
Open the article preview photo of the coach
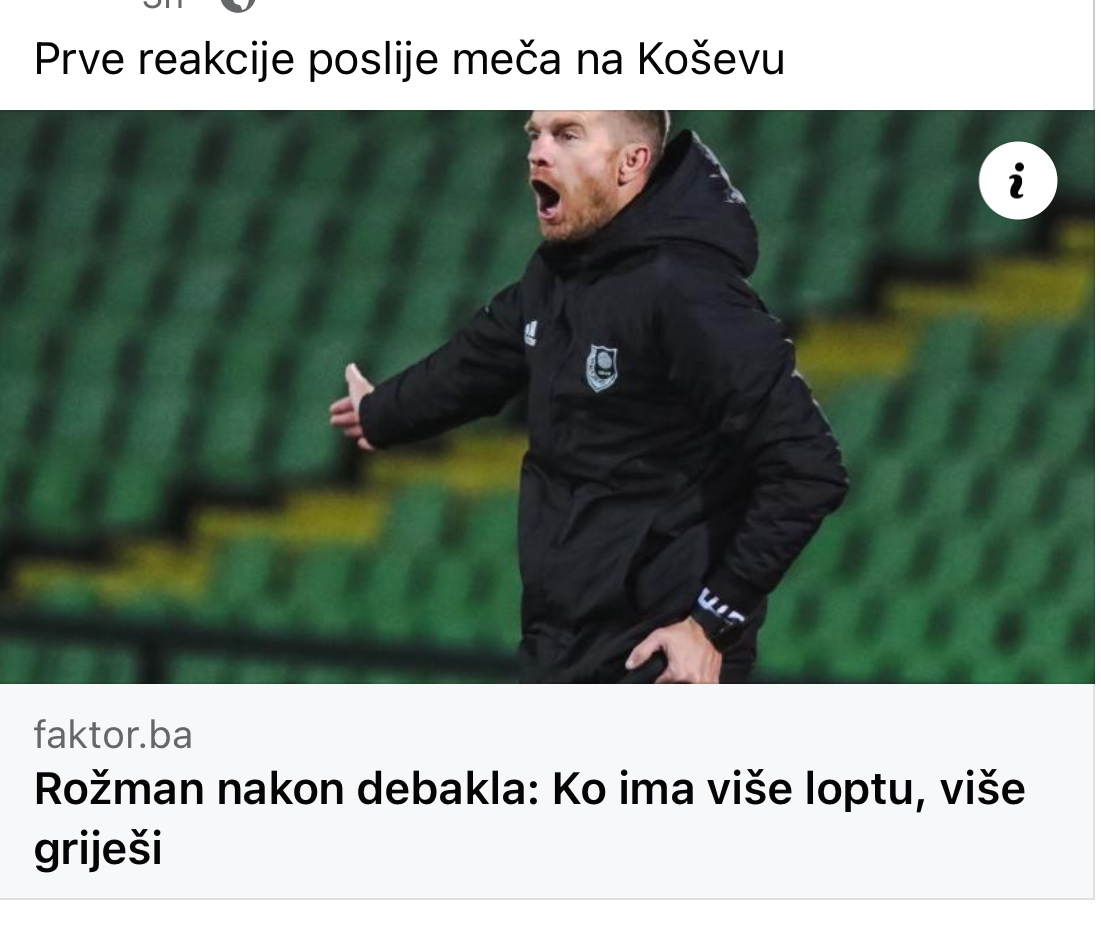point(547,397)
